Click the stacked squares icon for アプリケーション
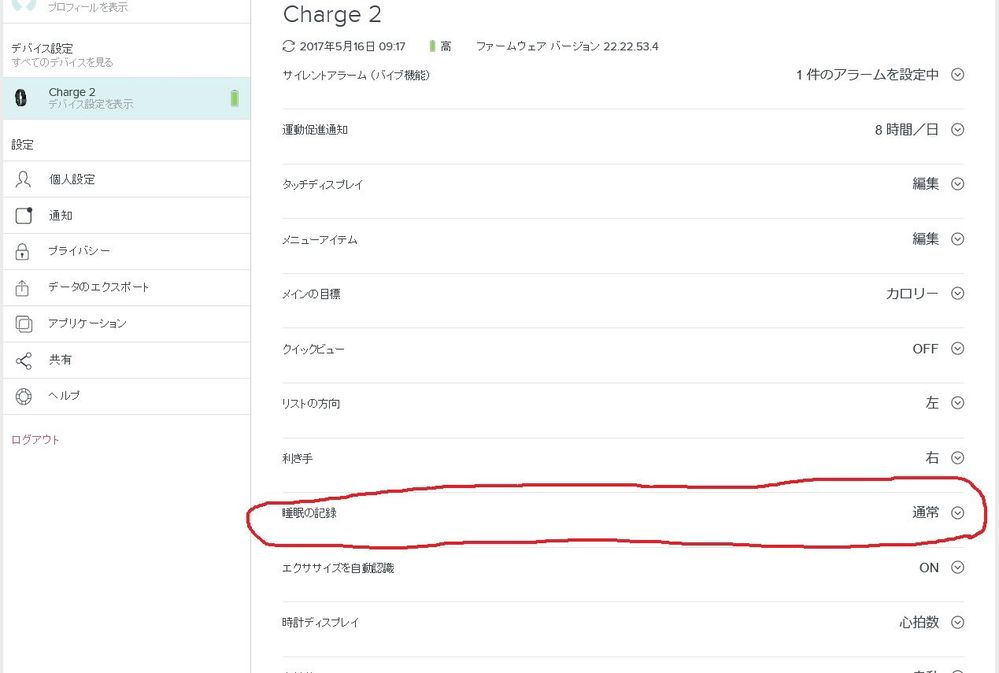Screen dimensions: 999x673 [x=24, y=324]
